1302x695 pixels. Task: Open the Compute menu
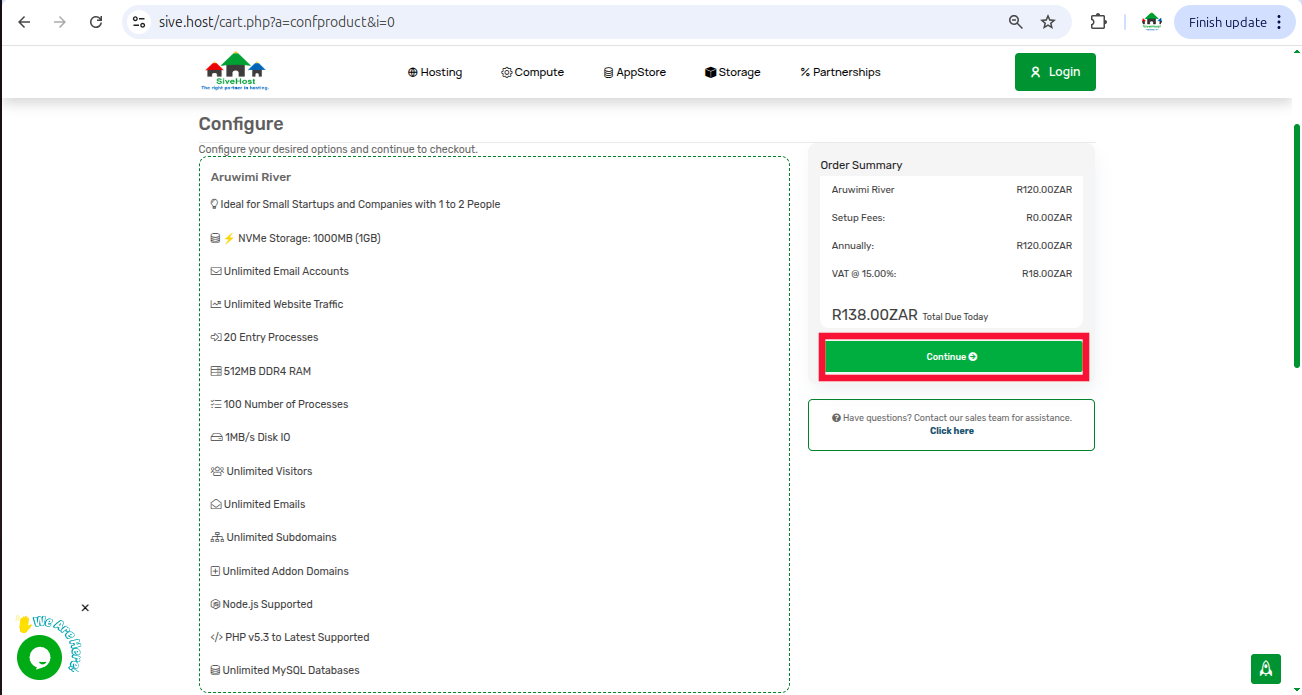(x=533, y=72)
